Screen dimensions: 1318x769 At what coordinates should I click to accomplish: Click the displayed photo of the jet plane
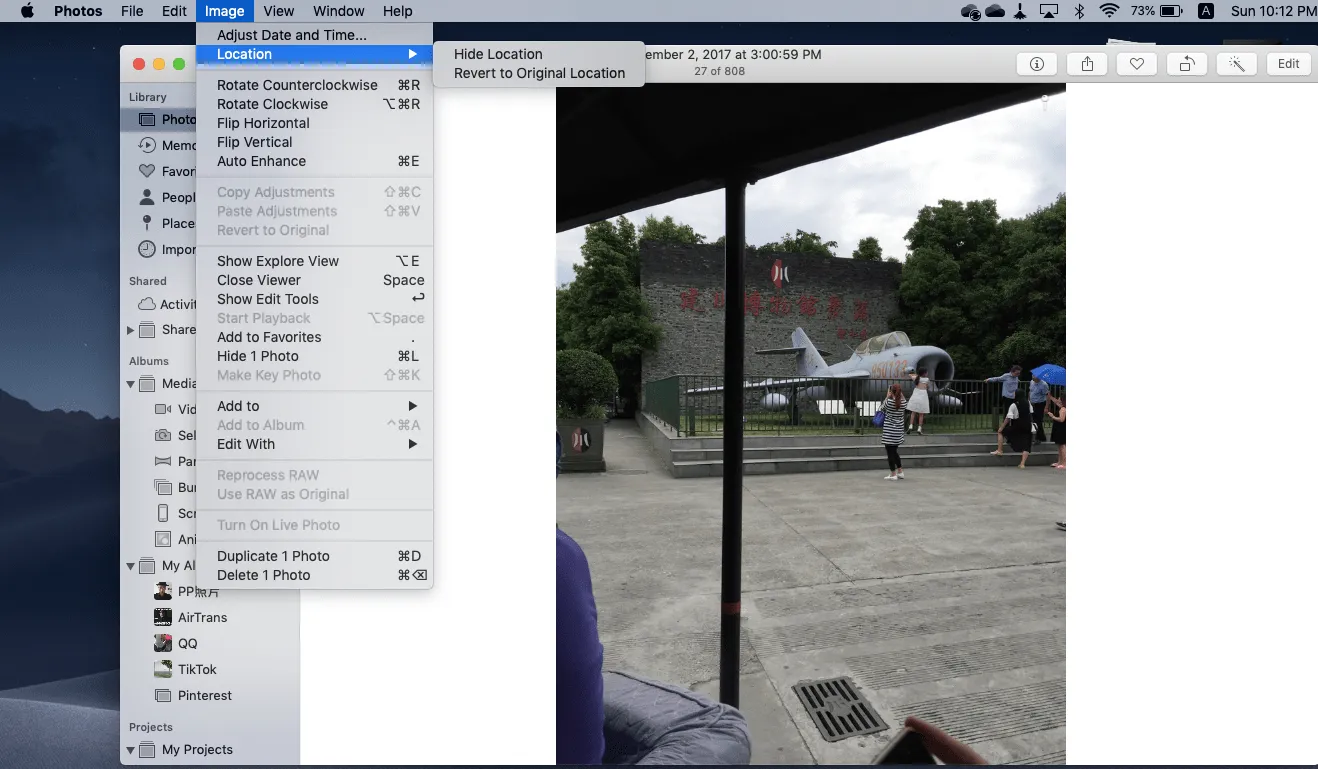[x=811, y=424]
